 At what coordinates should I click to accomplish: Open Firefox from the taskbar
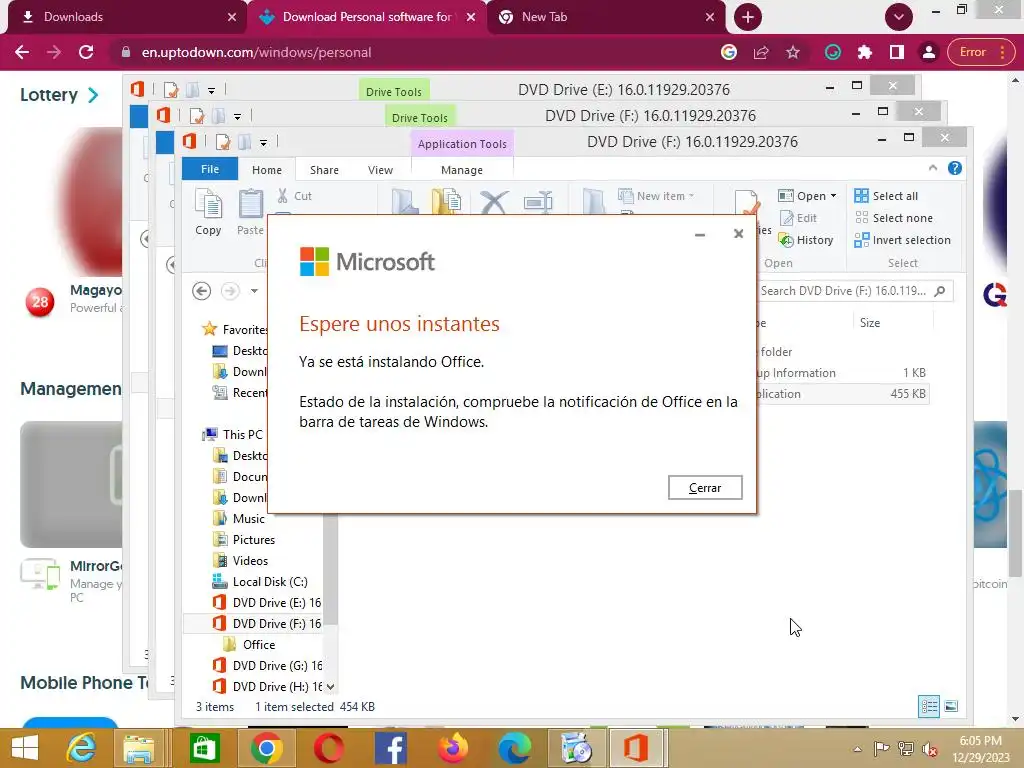pos(453,747)
